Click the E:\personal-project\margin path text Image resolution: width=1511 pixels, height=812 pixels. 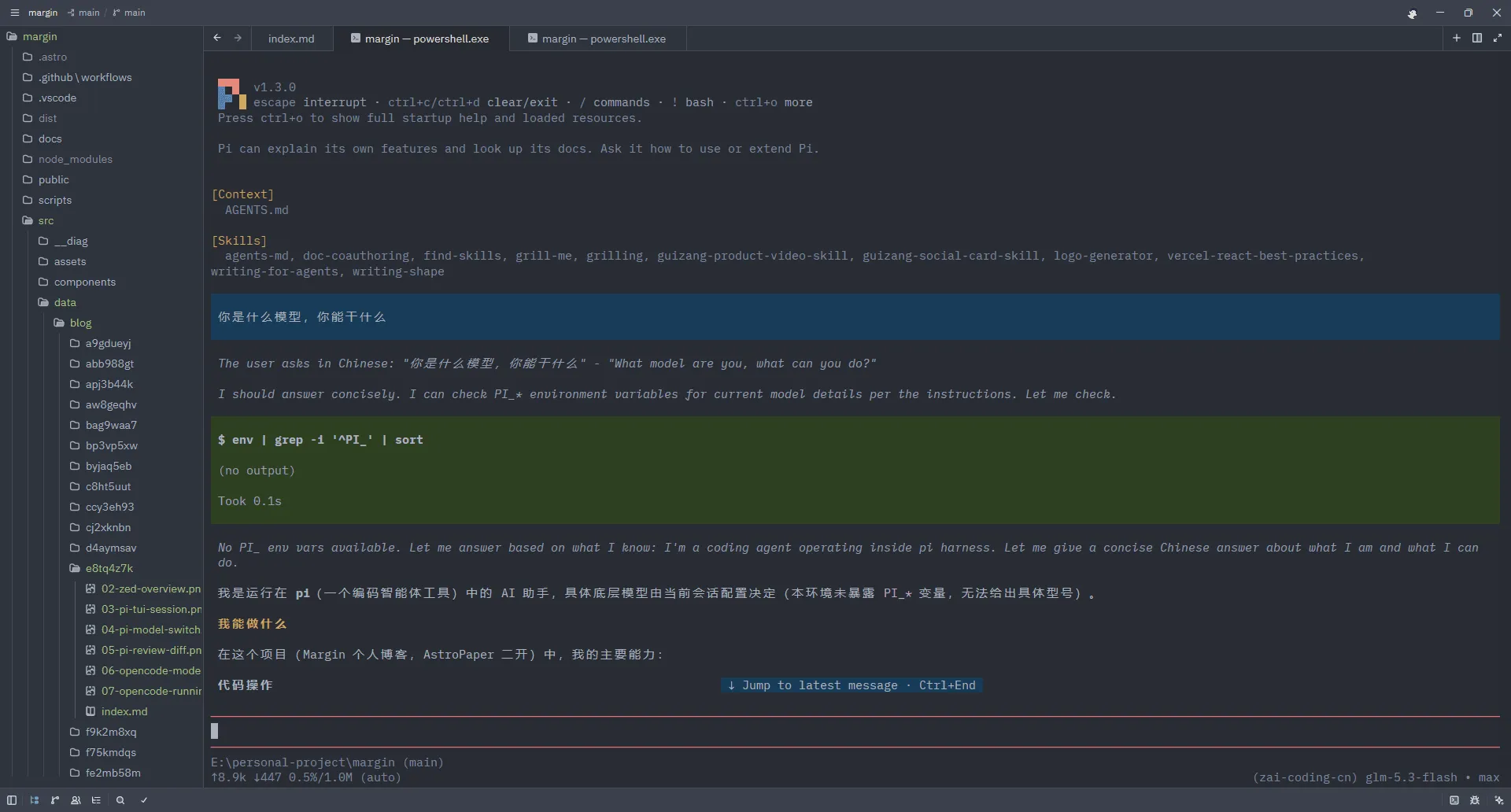tap(303, 762)
